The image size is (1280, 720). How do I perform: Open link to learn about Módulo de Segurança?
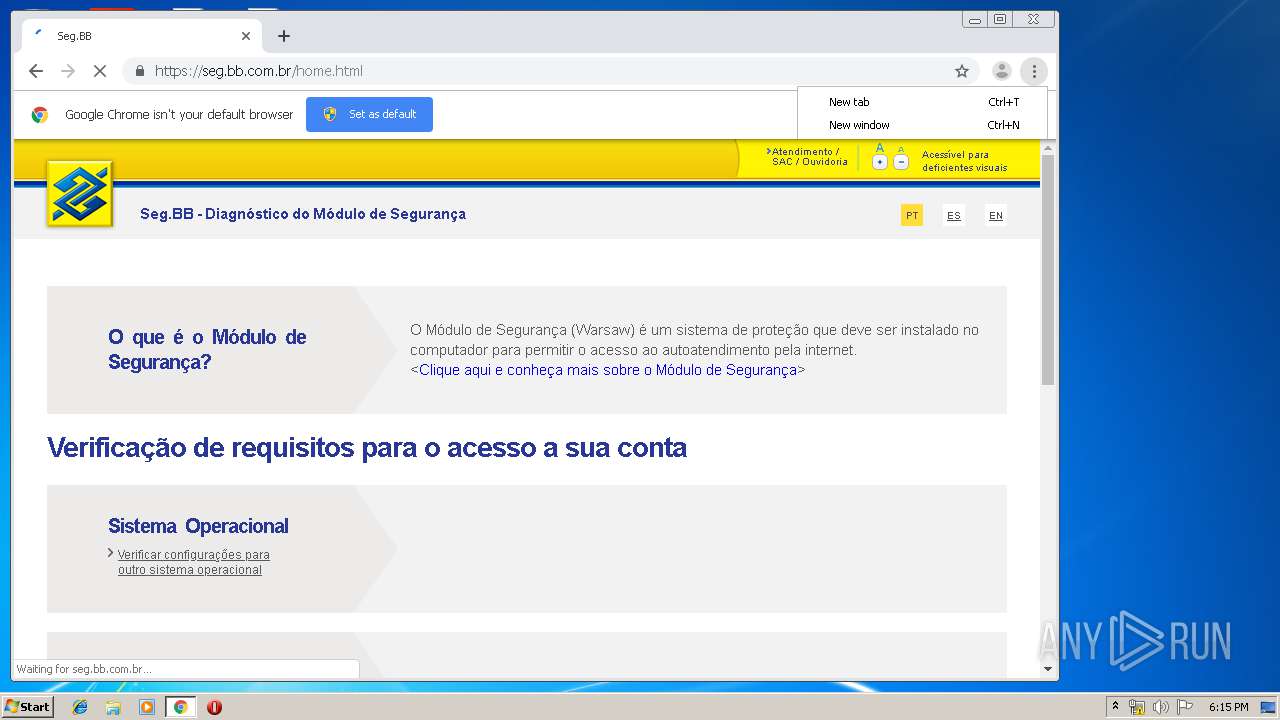[x=608, y=370]
